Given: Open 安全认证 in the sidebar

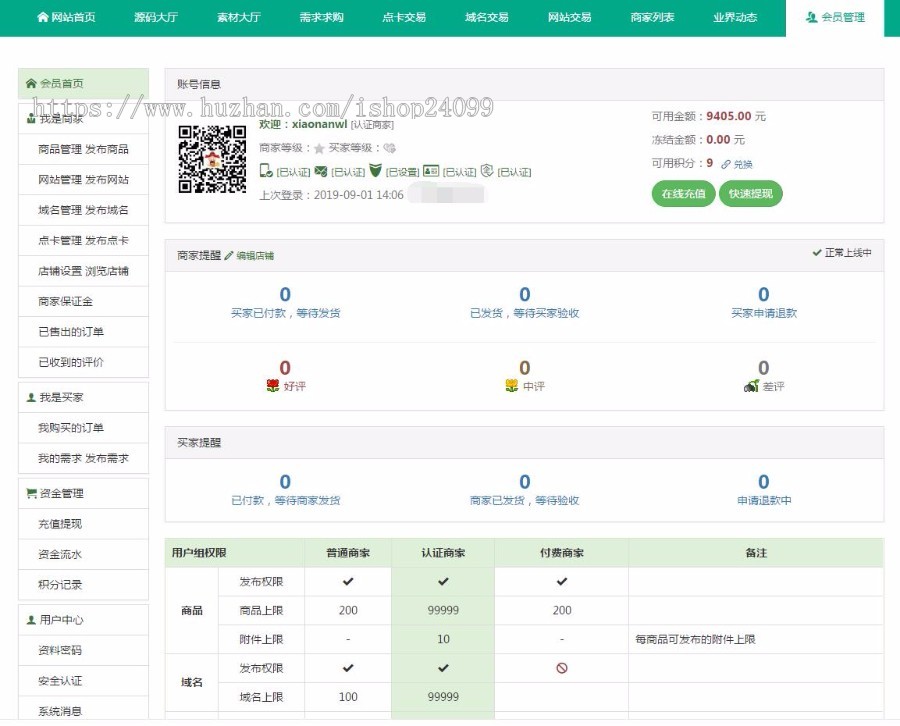Looking at the screenshot, I should [60, 681].
